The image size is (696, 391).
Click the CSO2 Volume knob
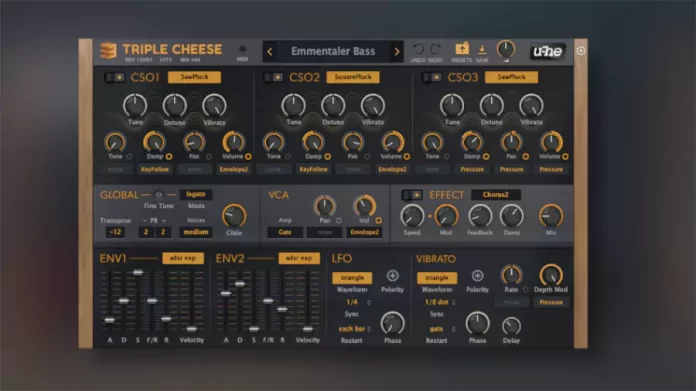[x=392, y=142]
